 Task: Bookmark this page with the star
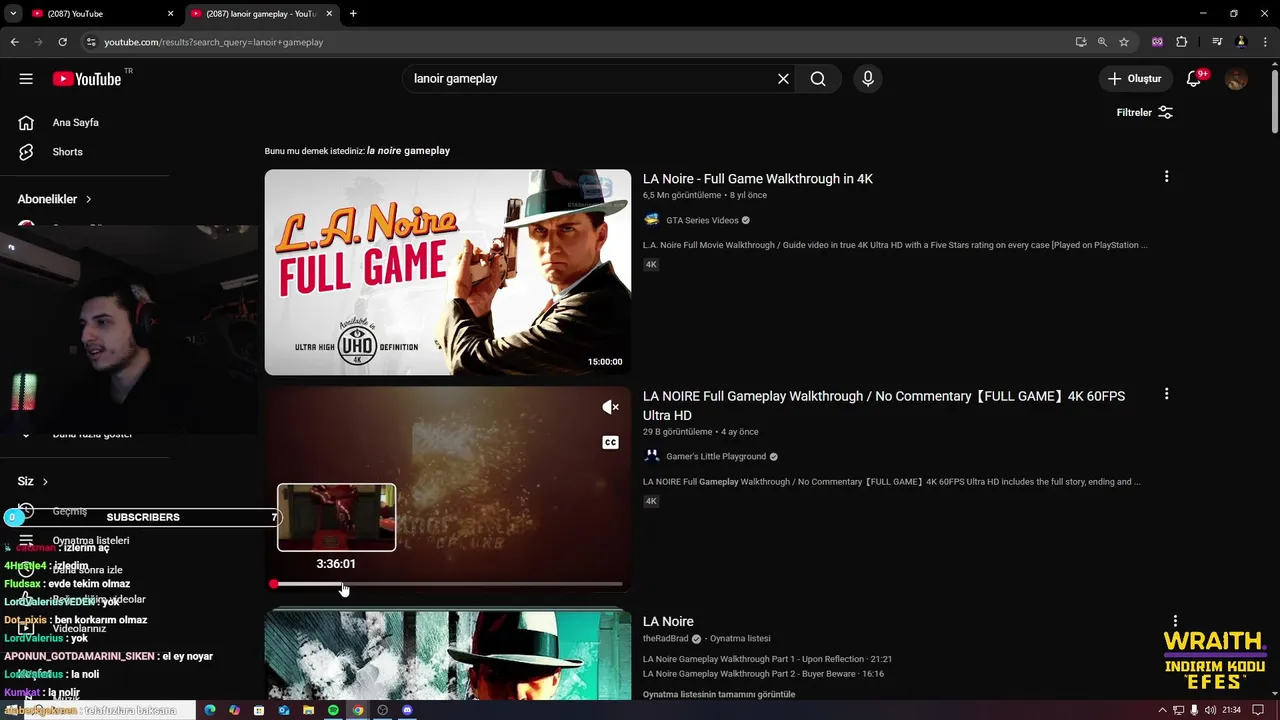(1124, 42)
